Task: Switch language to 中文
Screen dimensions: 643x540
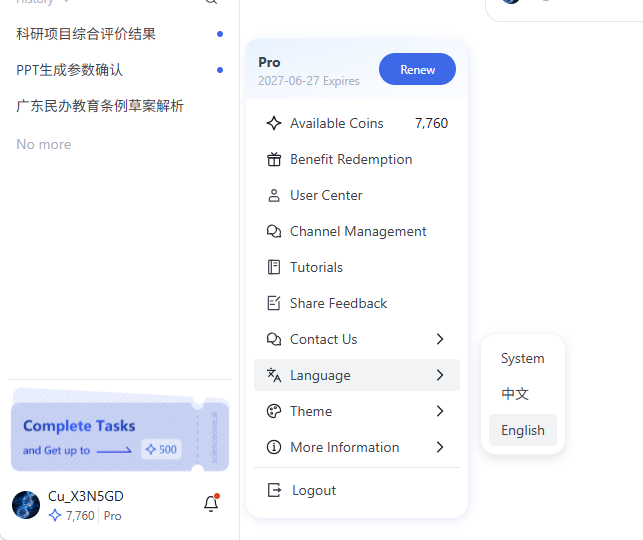Action: 523,394
